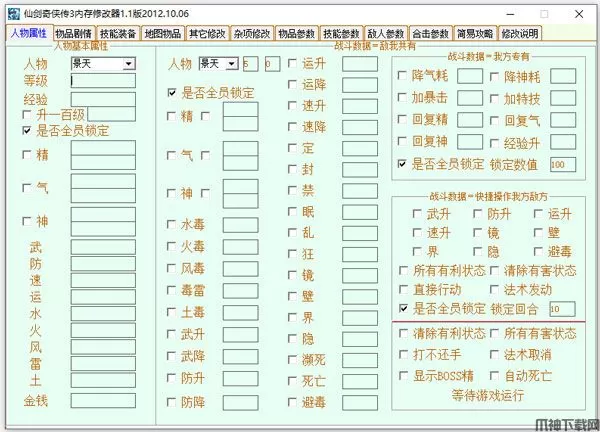This screenshot has height=432, width=600.
Task: Enable the 水毒 checkbox
Action: click(x=171, y=224)
